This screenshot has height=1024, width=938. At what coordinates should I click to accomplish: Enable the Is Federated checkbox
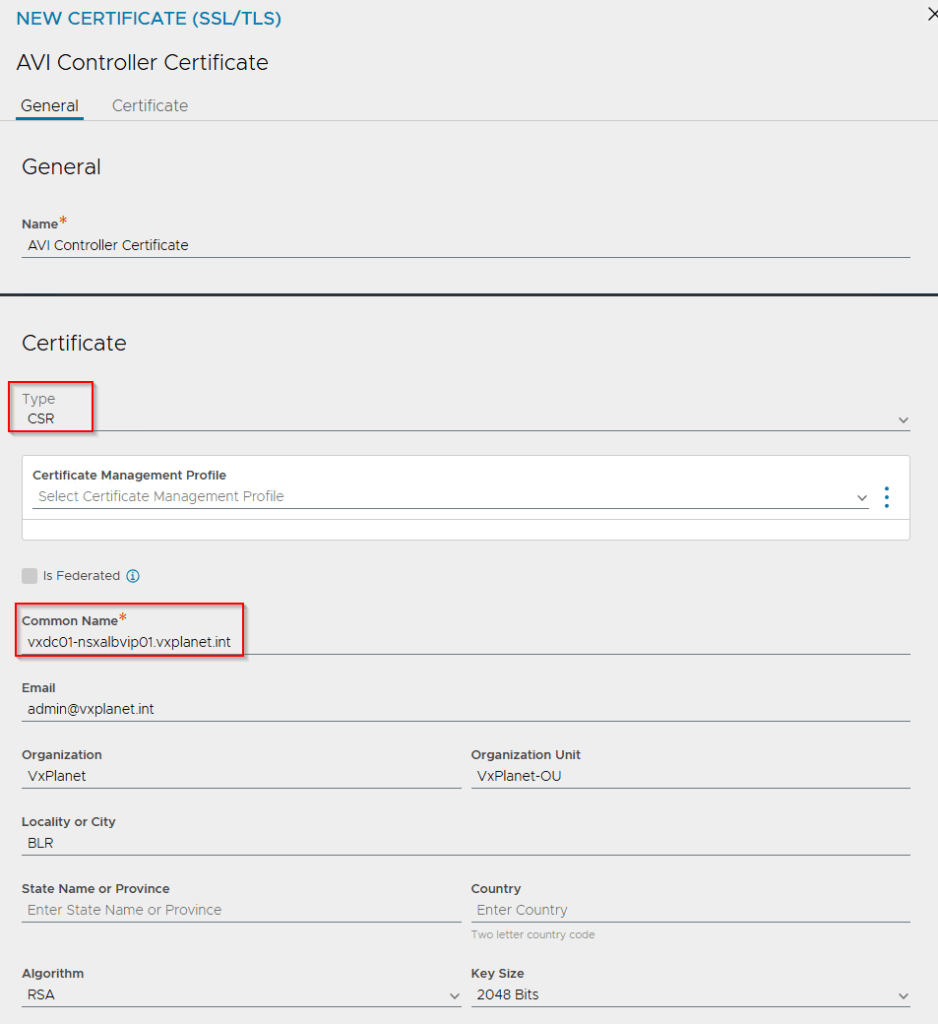[29, 576]
